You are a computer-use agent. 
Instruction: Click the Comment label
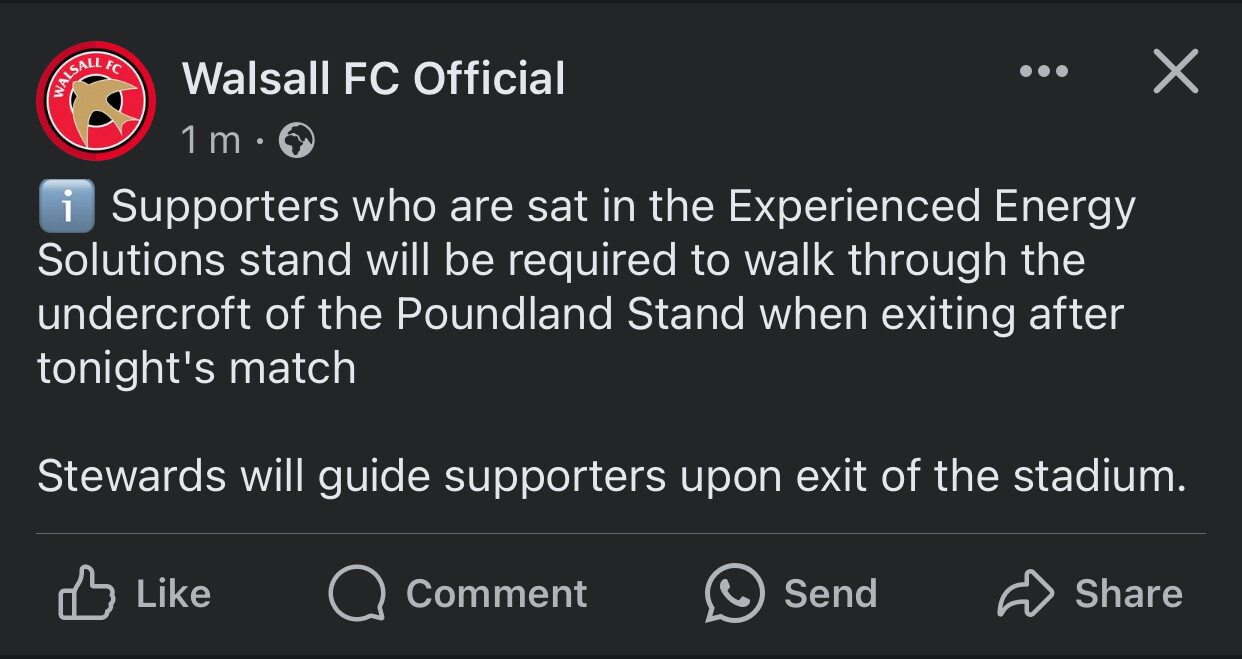point(496,594)
